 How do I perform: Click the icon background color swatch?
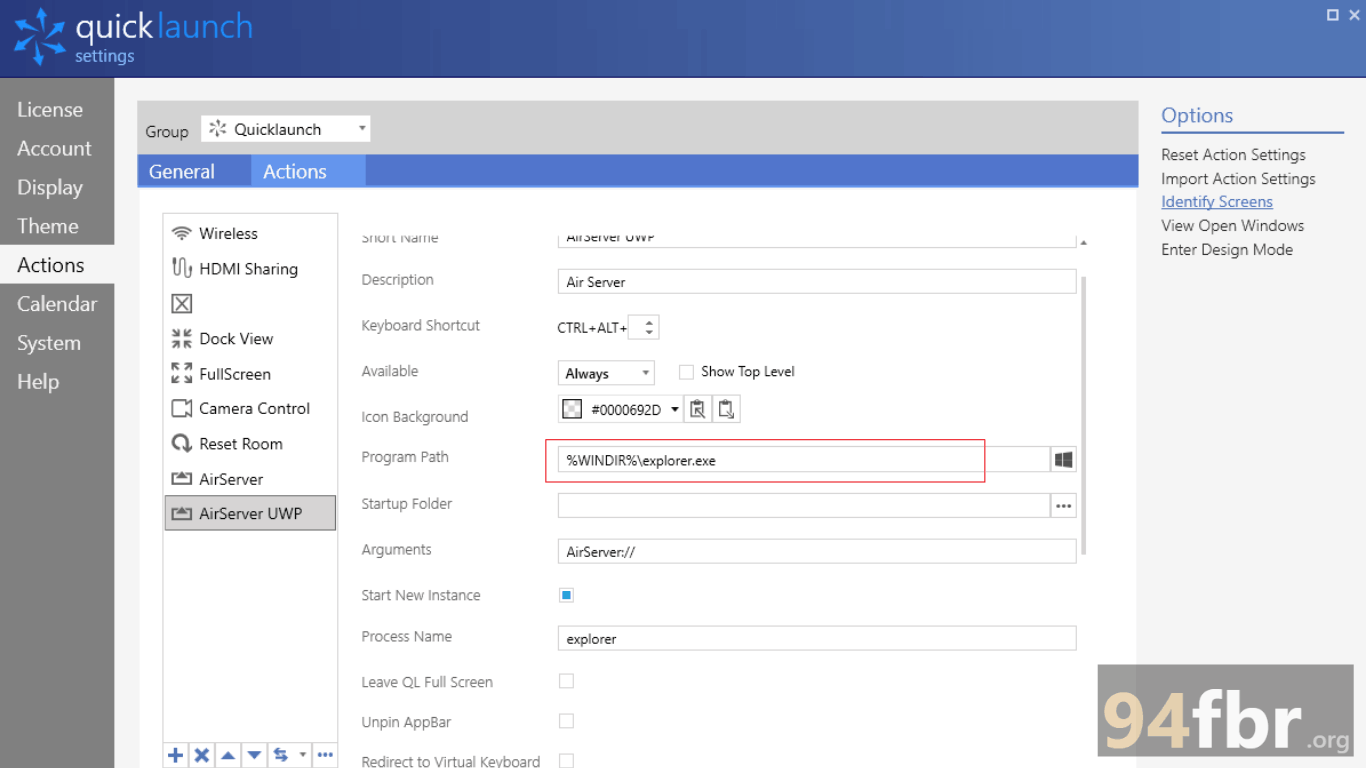click(x=572, y=409)
